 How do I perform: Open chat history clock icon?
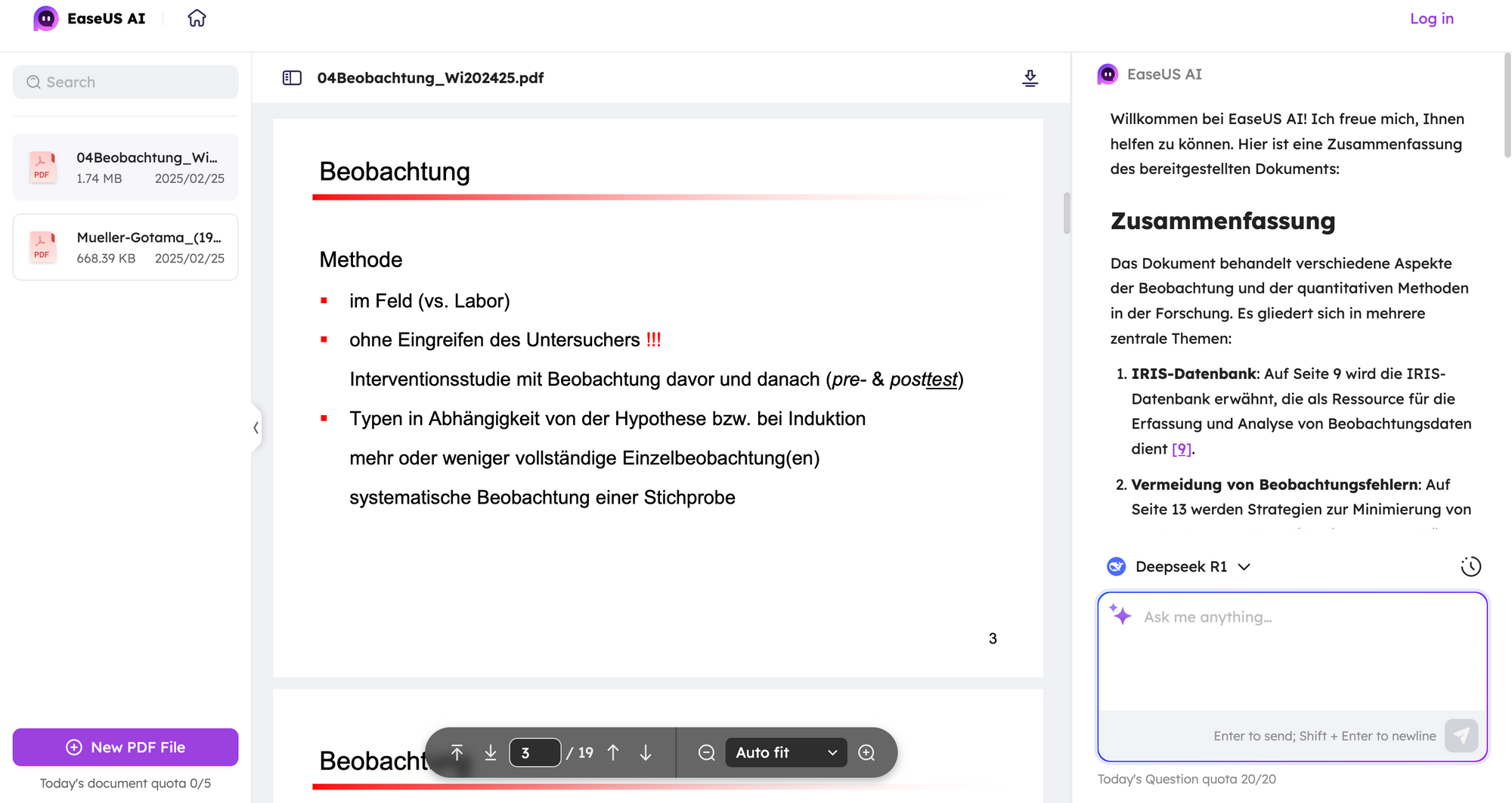pyautogui.click(x=1470, y=566)
